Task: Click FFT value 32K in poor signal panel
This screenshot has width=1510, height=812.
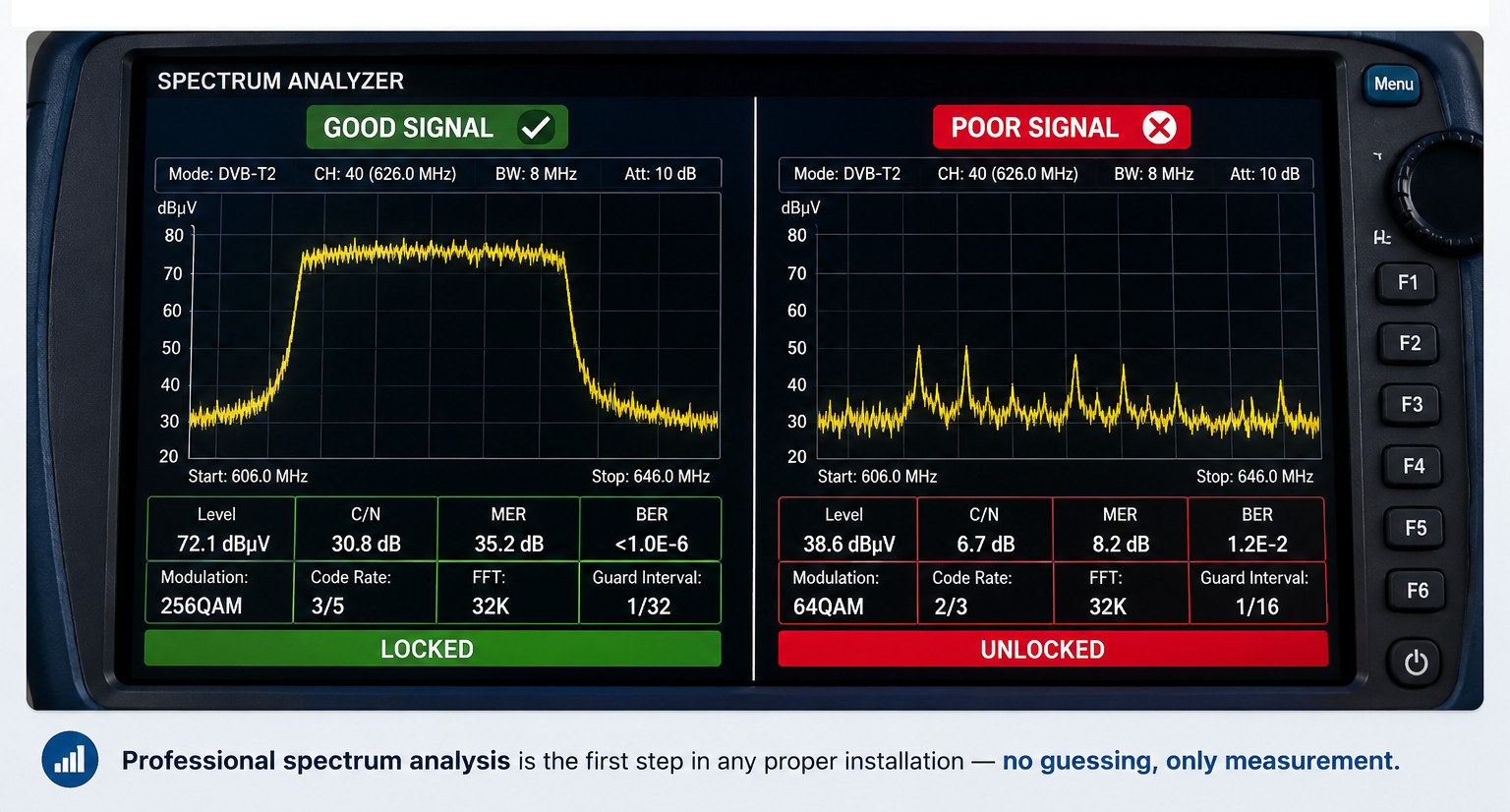Action: pos(1108,607)
